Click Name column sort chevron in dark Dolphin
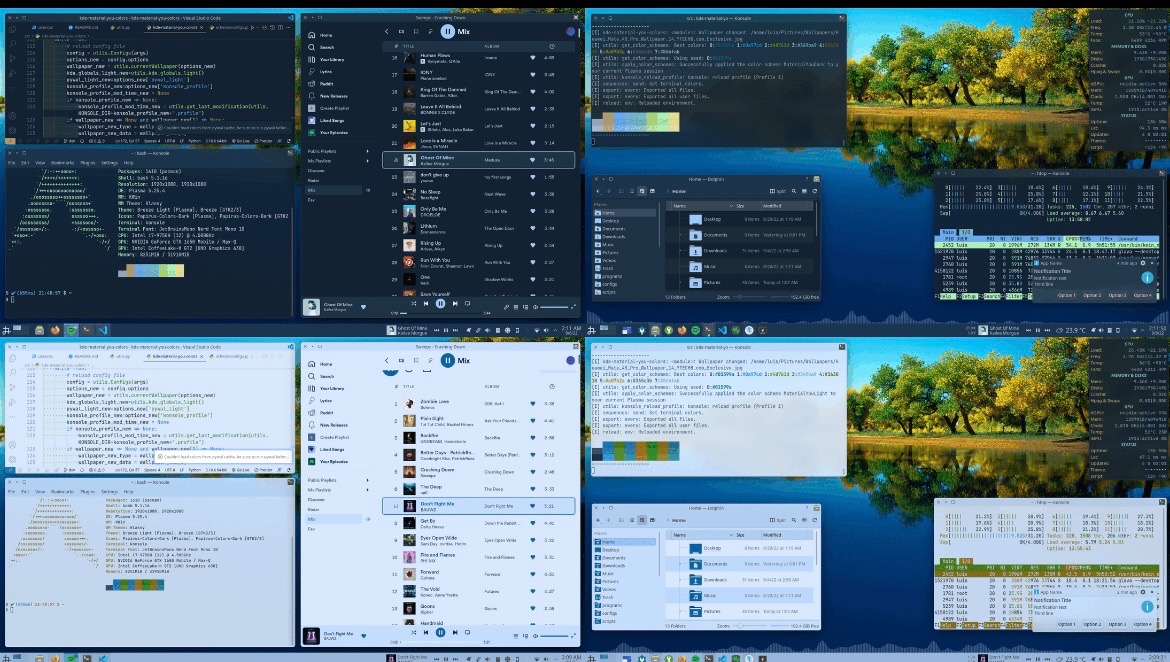This screenshot has width=1170, height=662. [x=731, y=206]
